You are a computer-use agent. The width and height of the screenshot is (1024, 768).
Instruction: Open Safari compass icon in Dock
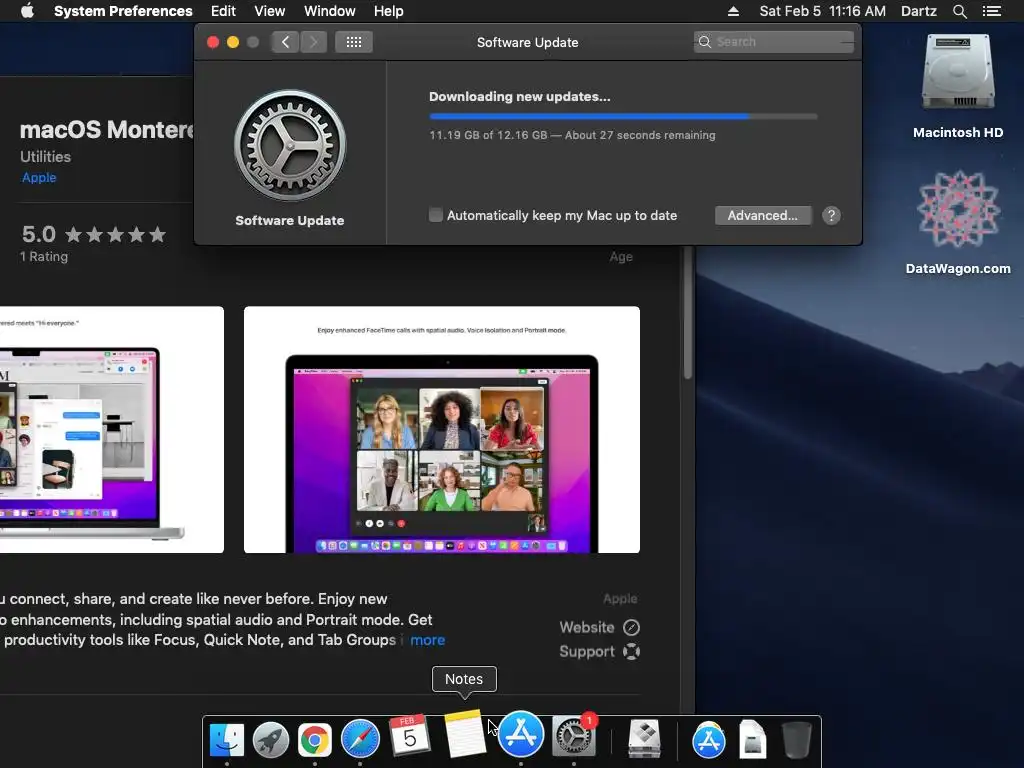pos(360,740)
